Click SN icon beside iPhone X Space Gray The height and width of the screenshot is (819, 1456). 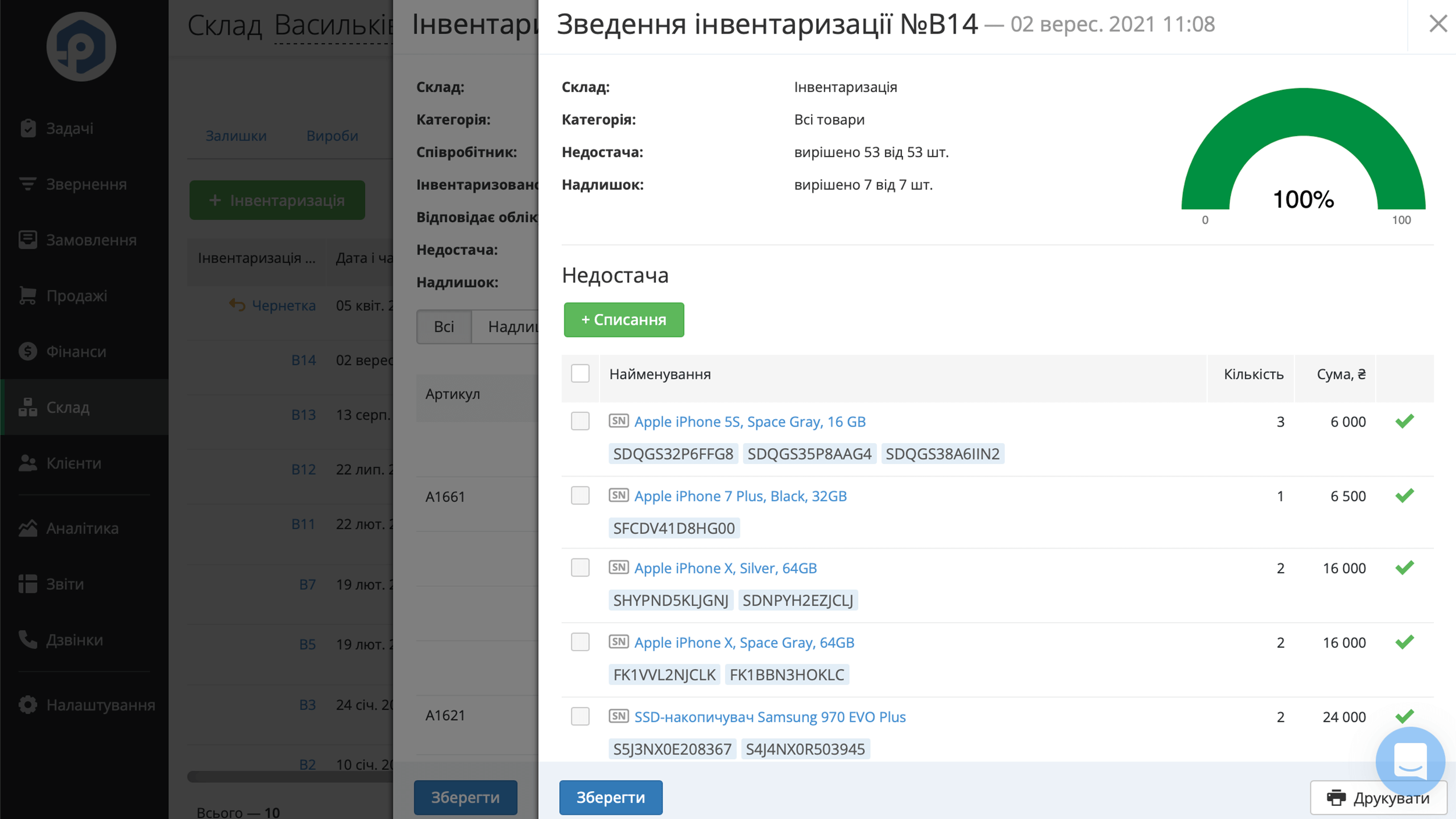click(619, 642)
